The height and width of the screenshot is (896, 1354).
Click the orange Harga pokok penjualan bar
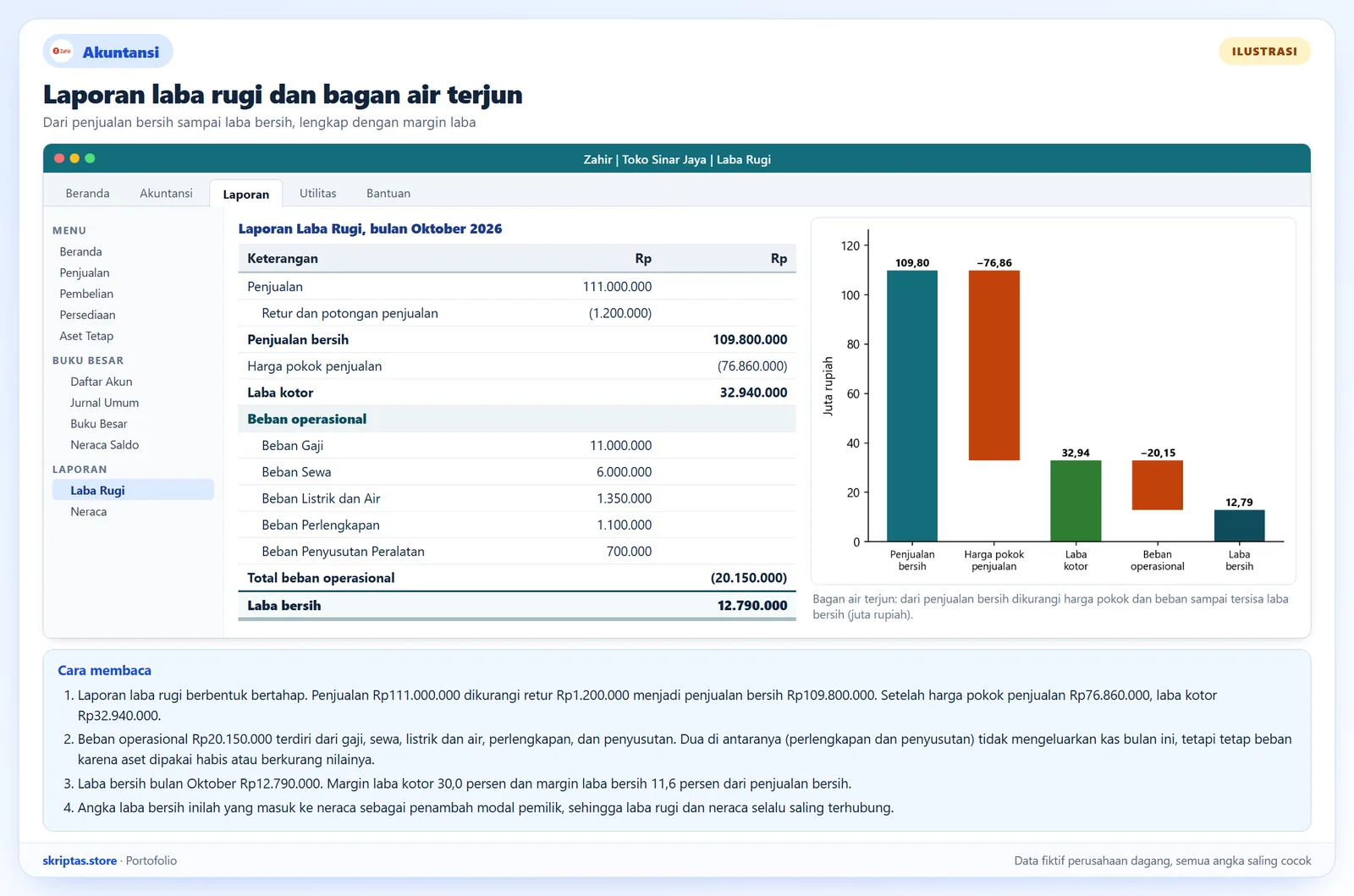tap(993, 366)
